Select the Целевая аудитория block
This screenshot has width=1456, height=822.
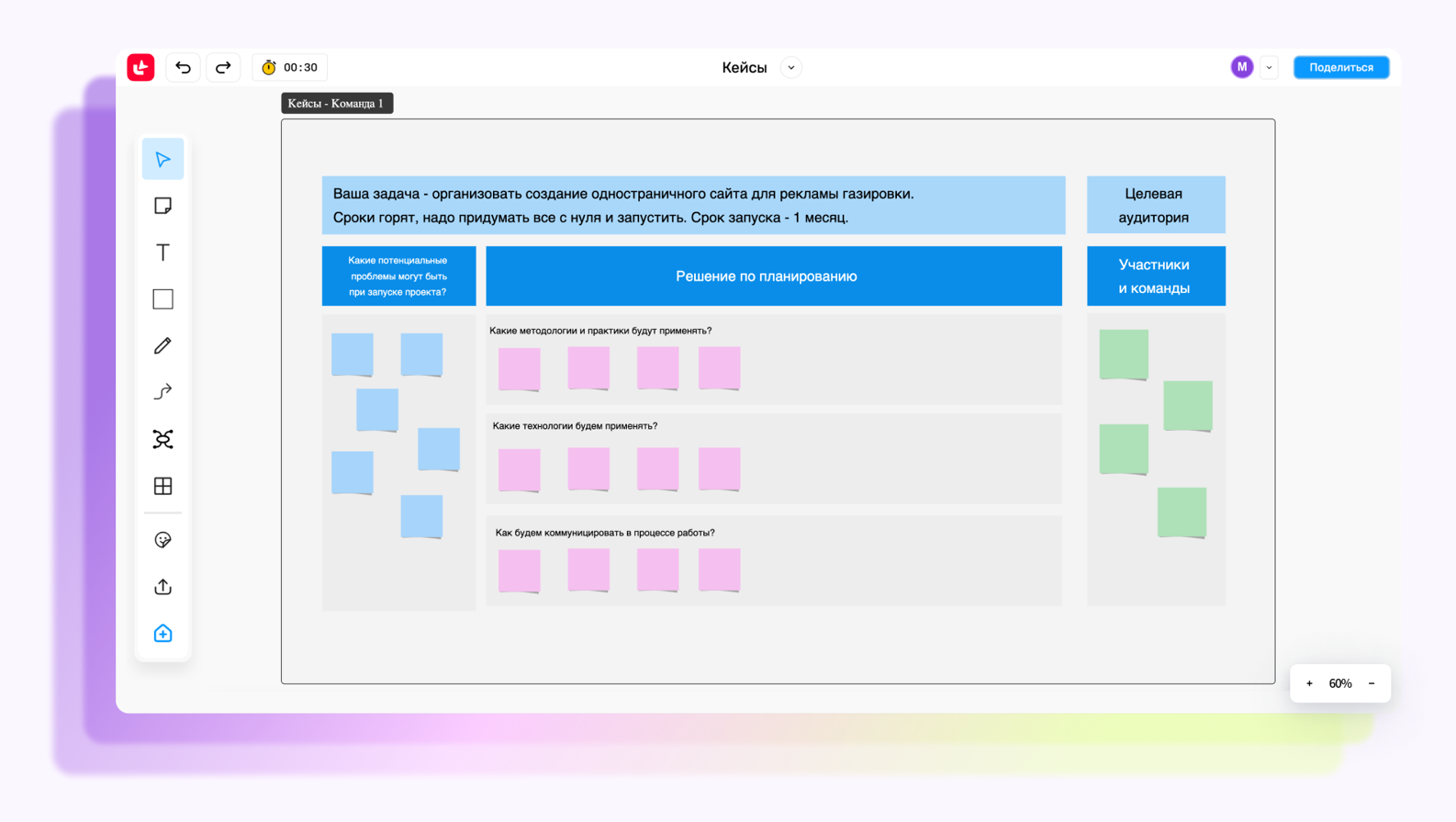[1156, 205]
